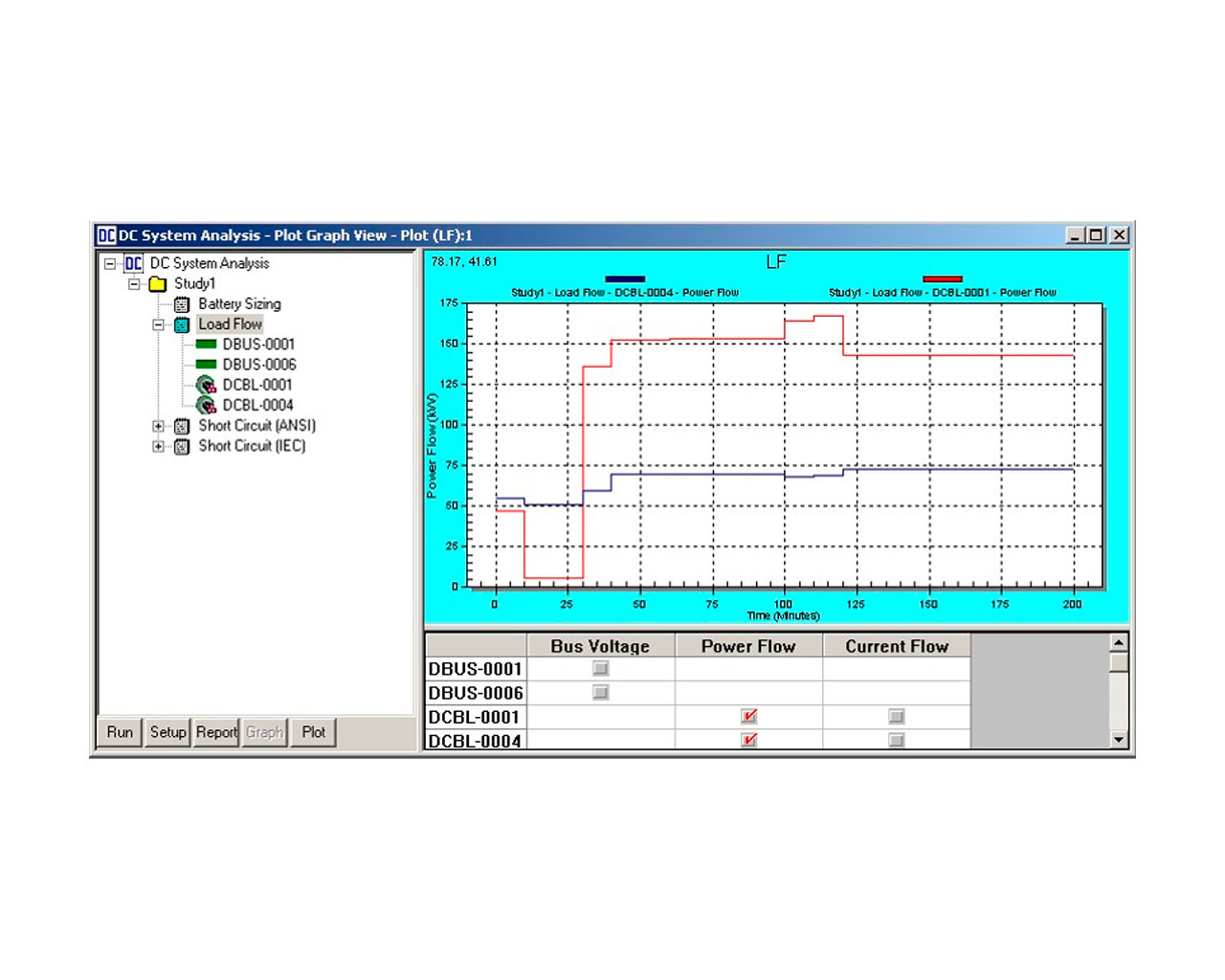This screenshot has height=980, width=1225.
Task: Click the green DBUS-0006 bus icon
Action: point(206,365)
